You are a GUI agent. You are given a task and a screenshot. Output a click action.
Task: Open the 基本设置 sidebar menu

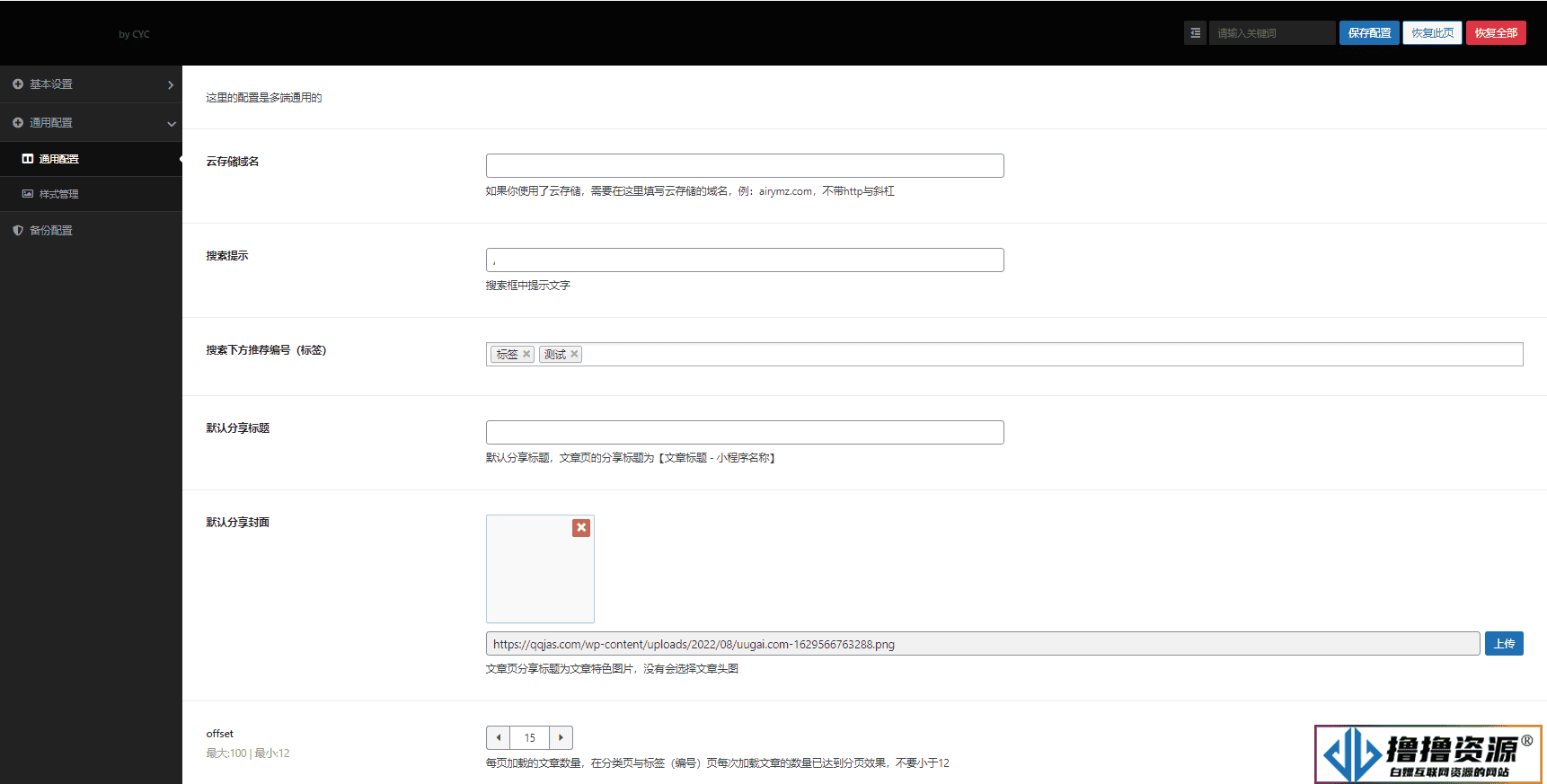point(91,84)
